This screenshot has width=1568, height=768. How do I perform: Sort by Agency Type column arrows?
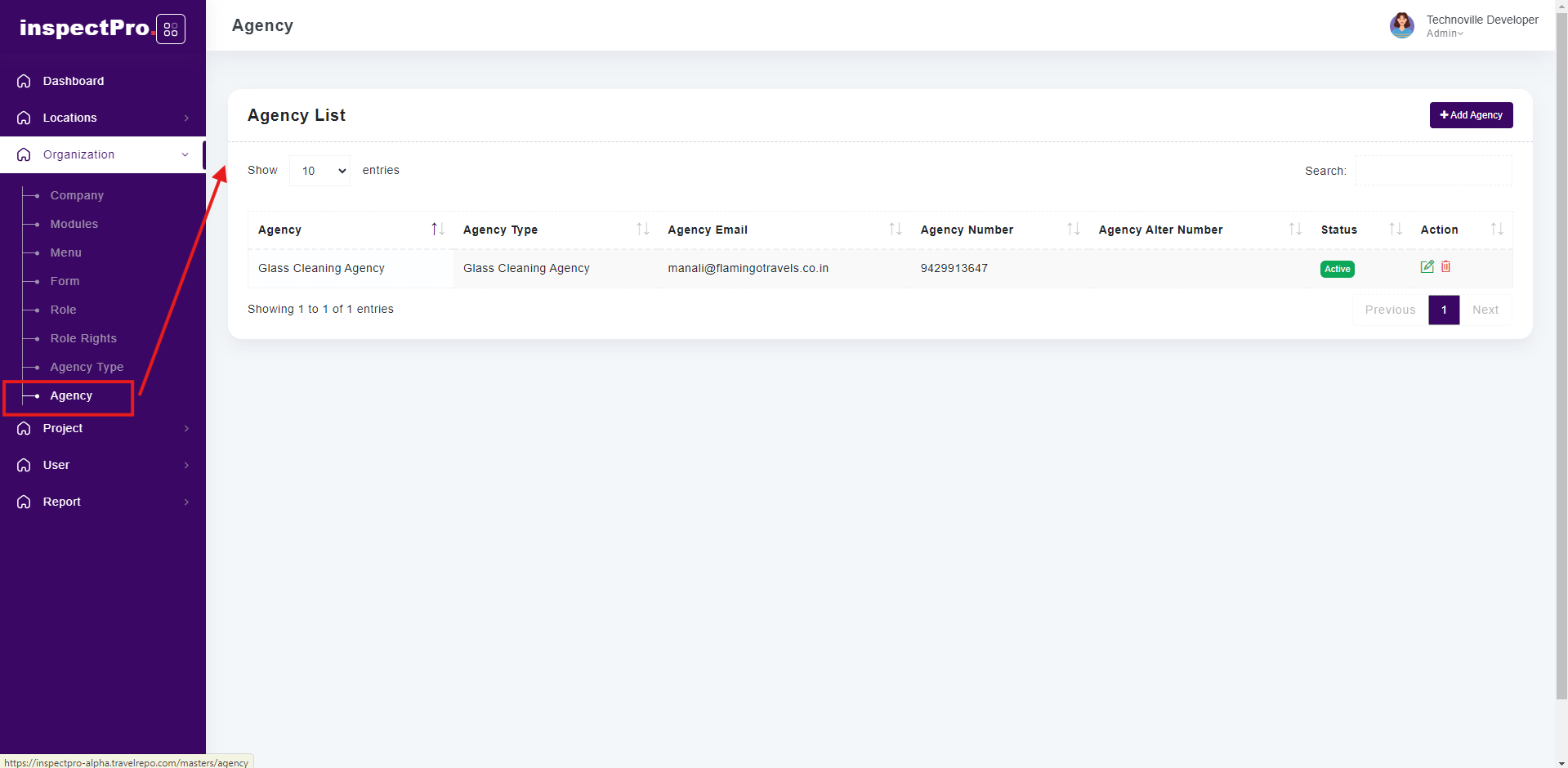(x=642, y=230)
